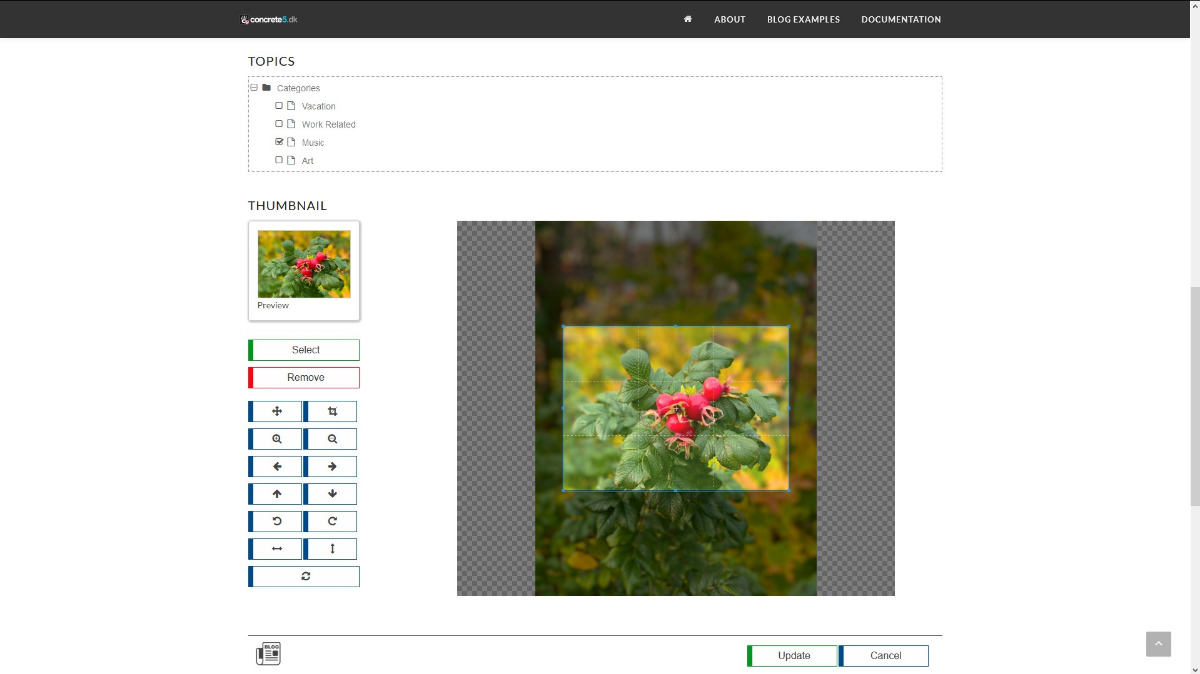Click the thumbnail Preview image
The image size is (1200, 674).
[304, 264]
